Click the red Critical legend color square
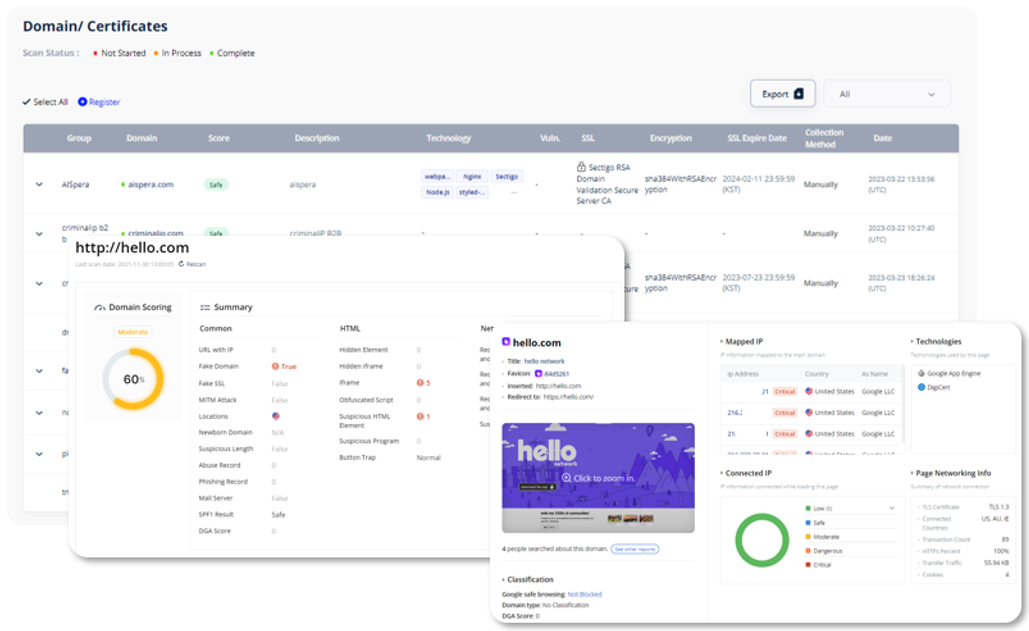The image size is (1029, 631). [x=808, y=565]
